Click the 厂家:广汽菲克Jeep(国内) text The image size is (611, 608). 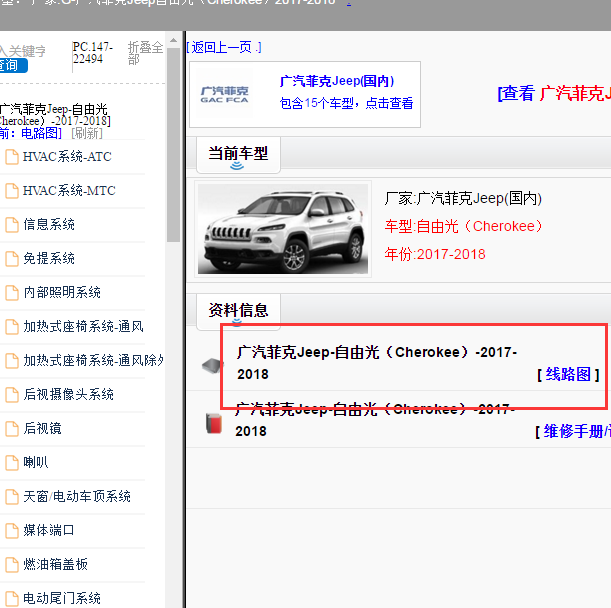click(x=463, y=198)
